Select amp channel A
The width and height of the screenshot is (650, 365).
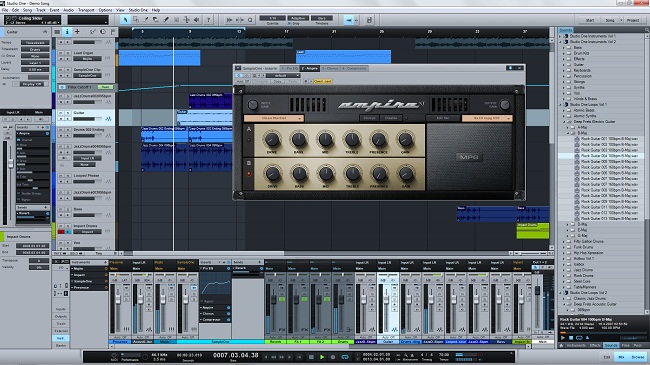click(x=249, y=129)
